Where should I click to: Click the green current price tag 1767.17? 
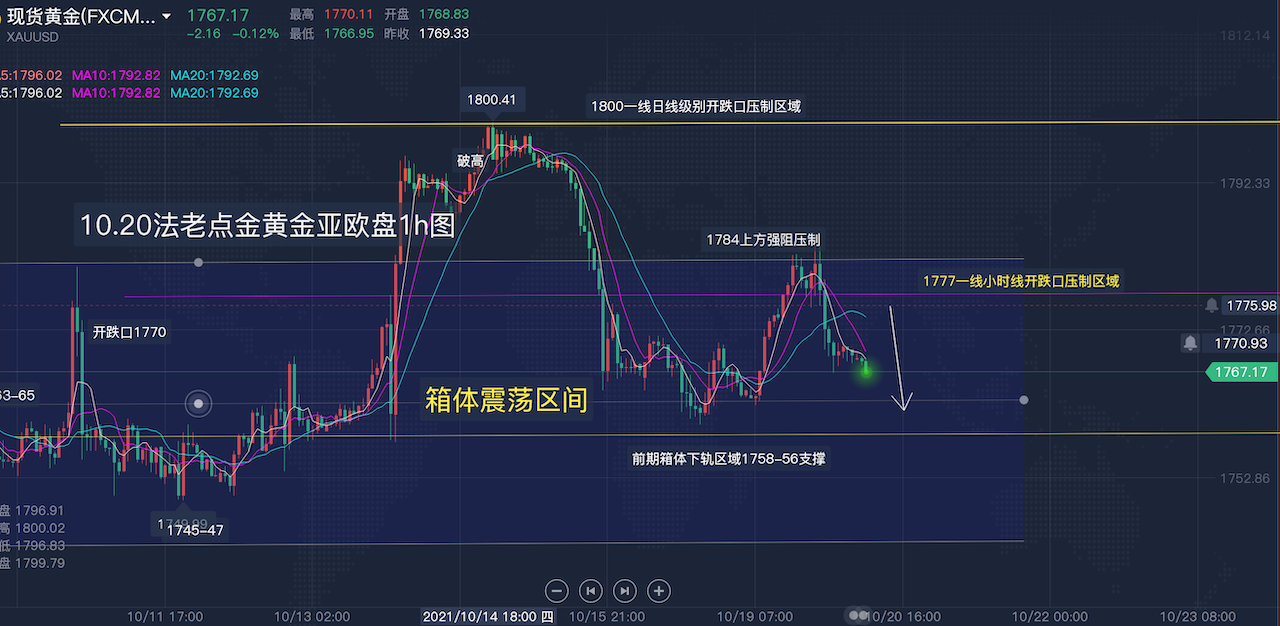[1239, 372]
